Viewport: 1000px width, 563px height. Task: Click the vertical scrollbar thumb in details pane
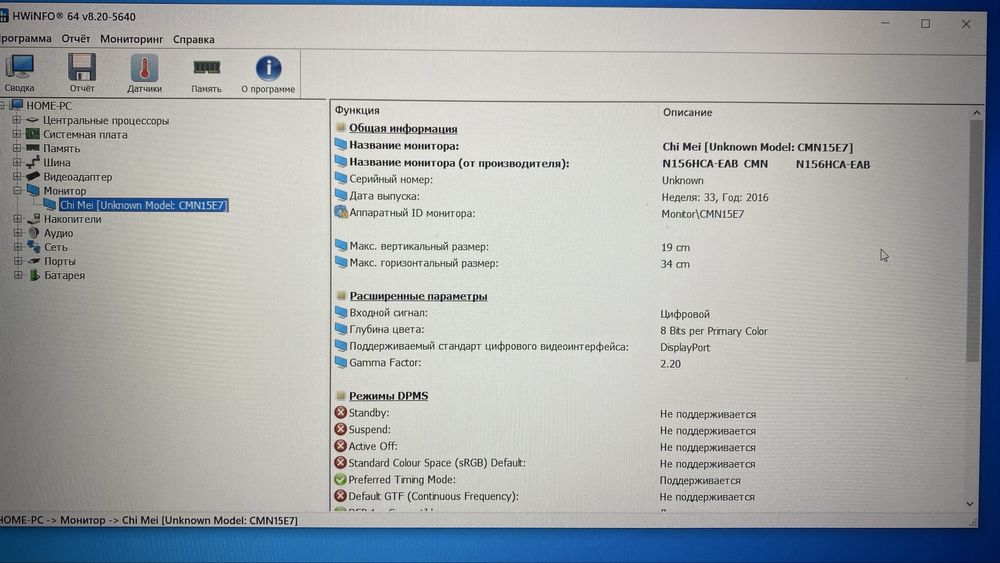[x=974, y=241]
